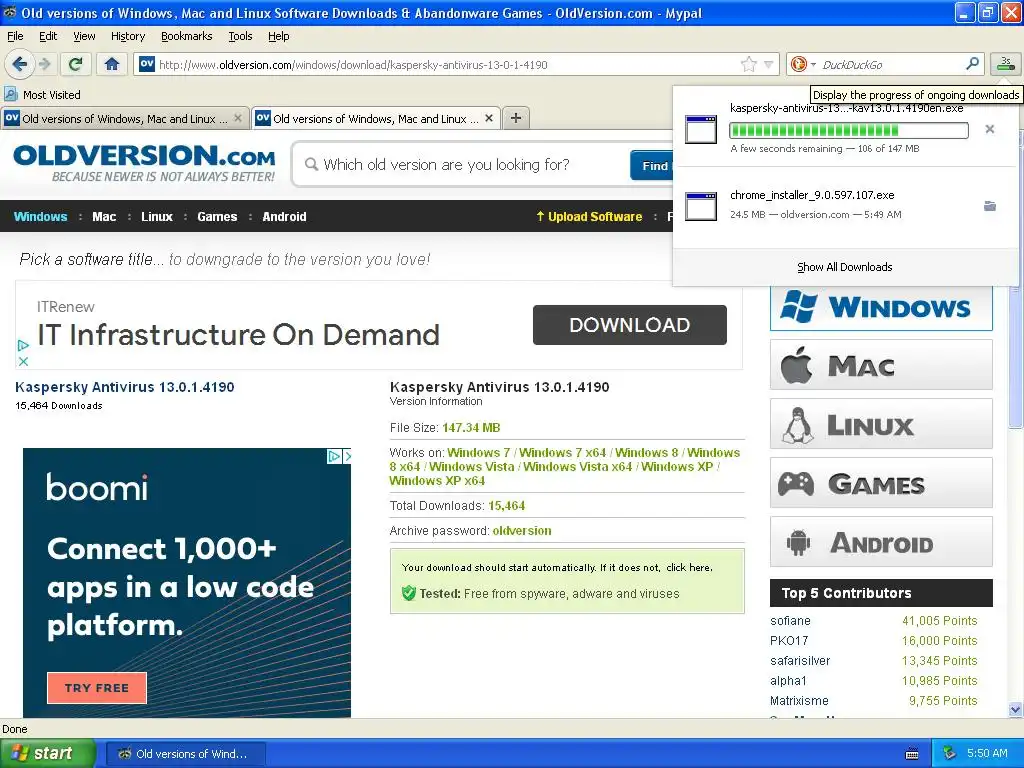The width and height of the screenshot is (1024, 768).
Task: Open the Windows Start menu
Action: click(47, 753)
